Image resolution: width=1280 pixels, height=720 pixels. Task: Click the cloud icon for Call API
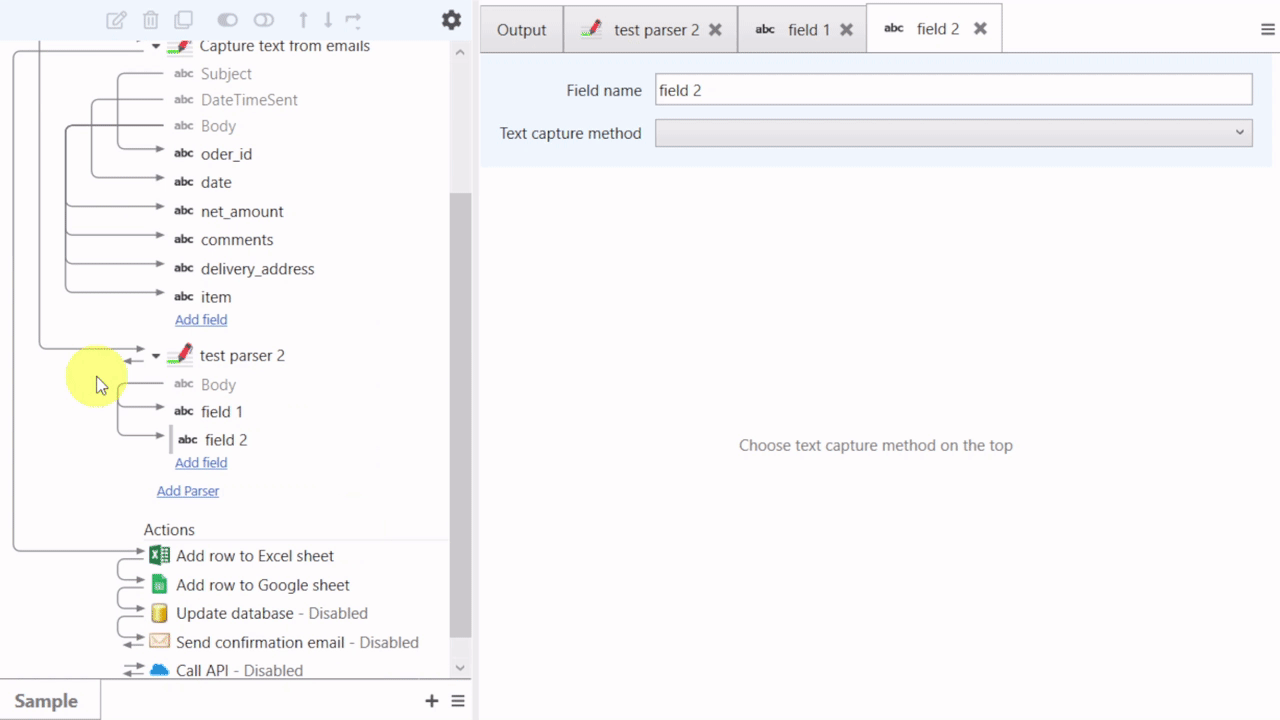[x=159, y=670]
